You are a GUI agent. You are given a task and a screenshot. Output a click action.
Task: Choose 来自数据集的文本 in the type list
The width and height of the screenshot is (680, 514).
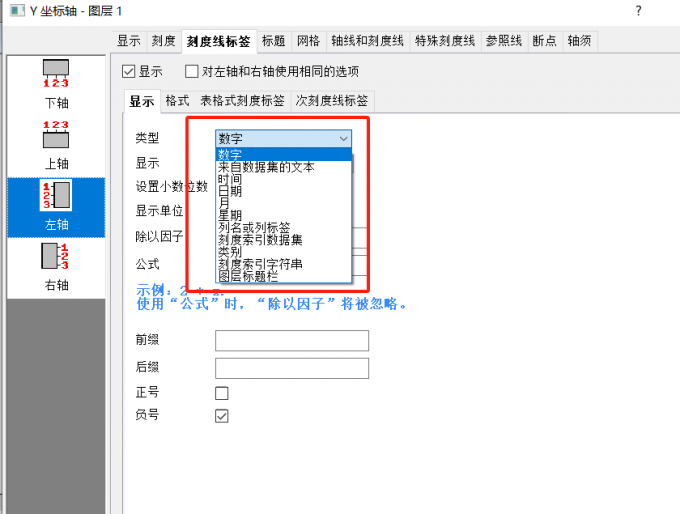click(283, 167)
